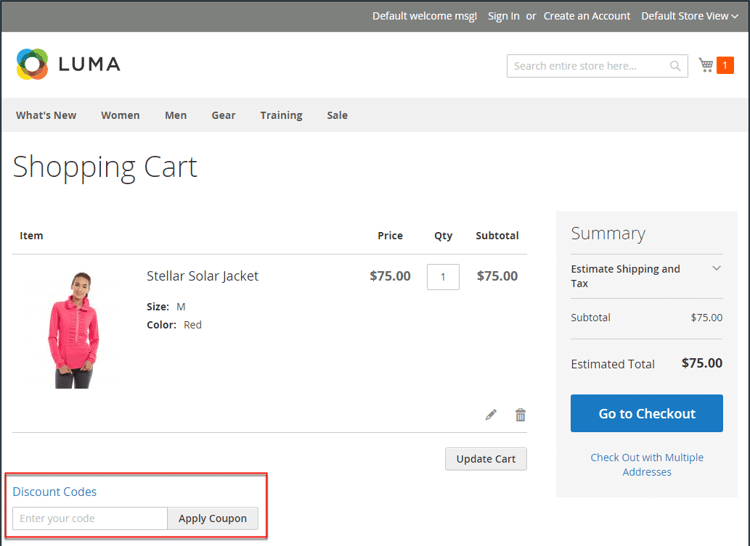Expand Estimate Shipping and Tax section
This screenshot has height=546, width=750.
point(646,276)
